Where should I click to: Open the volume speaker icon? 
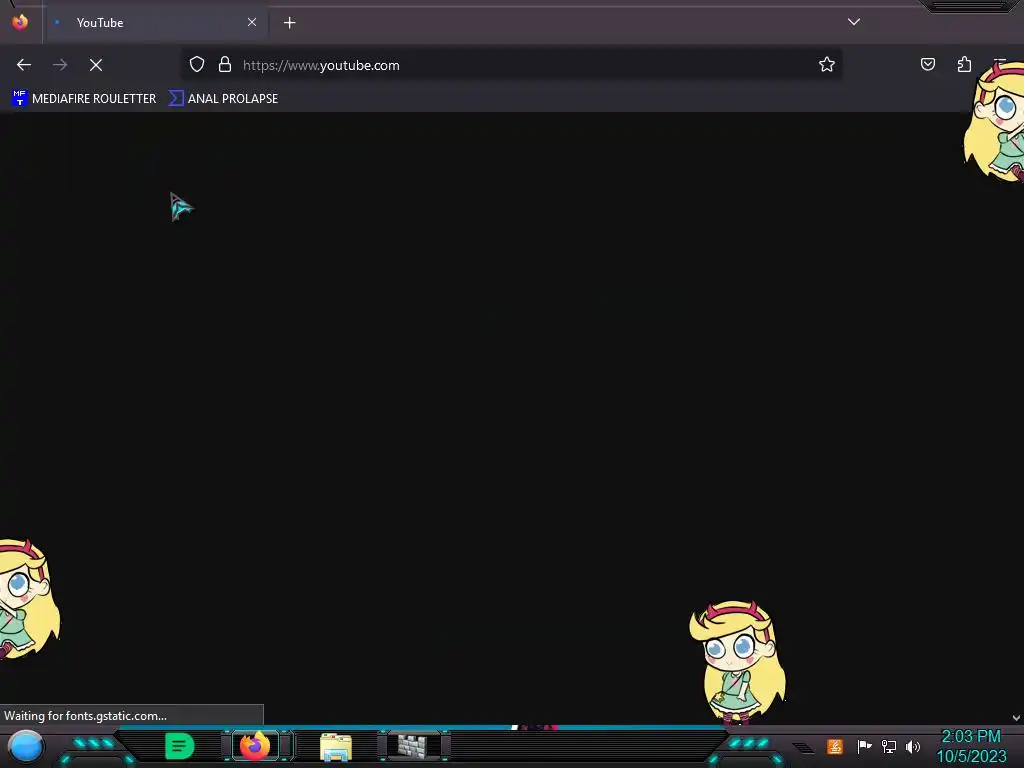click(912, 746)
